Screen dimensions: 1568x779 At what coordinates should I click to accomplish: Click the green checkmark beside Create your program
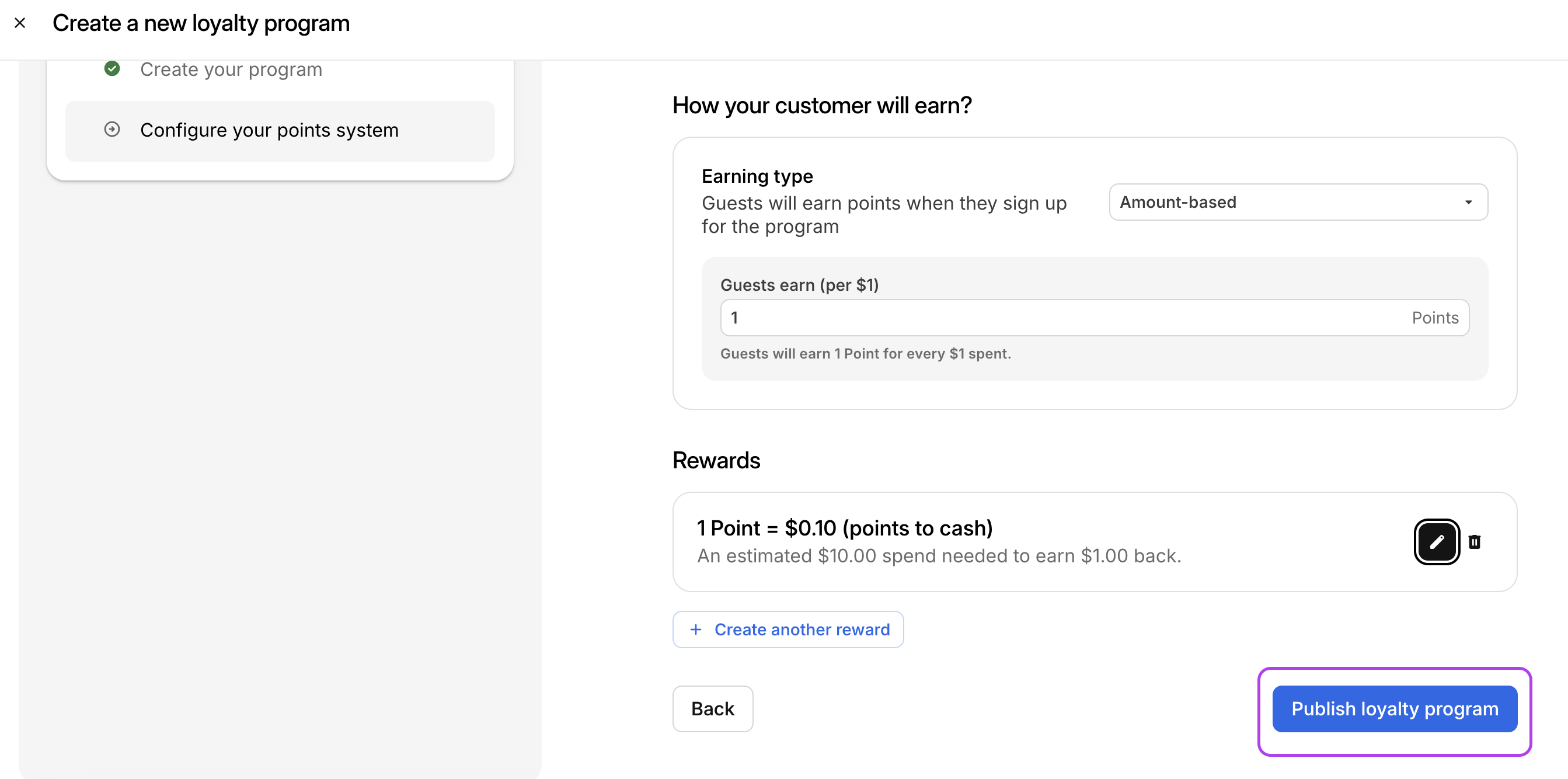coord(112,69)
